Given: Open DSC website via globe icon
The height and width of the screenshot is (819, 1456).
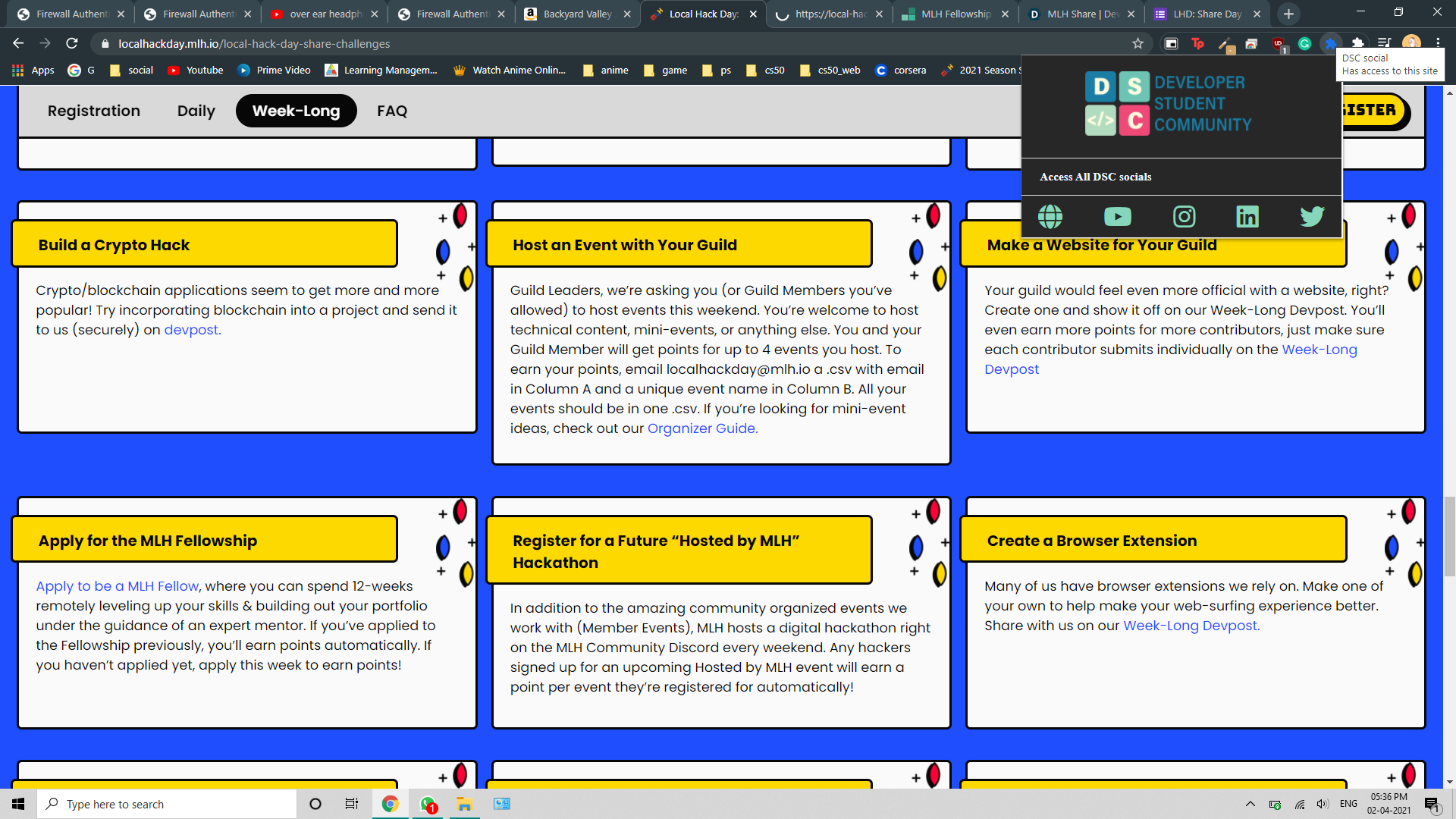Looking at the screenshot, I should (x=1050, y=217).
